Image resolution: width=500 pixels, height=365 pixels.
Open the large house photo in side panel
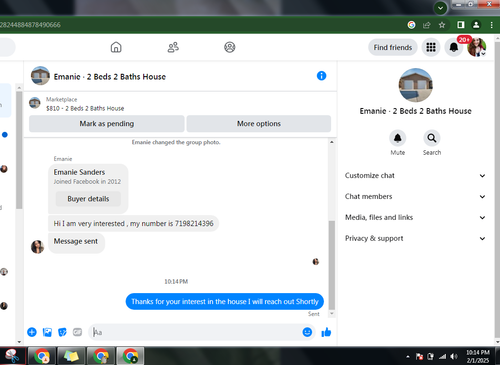pos(415,85)
